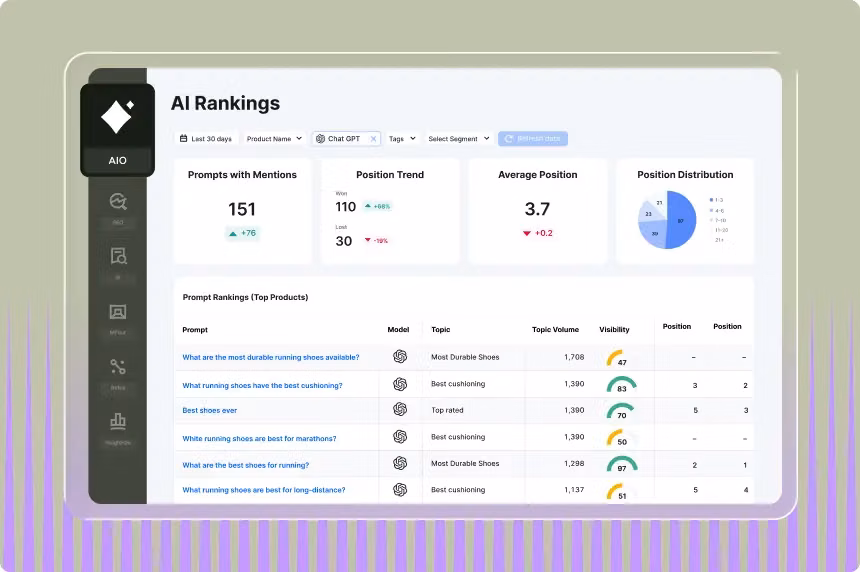This screenshot has height=572, width=860.
Task: Open 'What are the best shoes for running?' prompt
Action: tap(245, 465)
